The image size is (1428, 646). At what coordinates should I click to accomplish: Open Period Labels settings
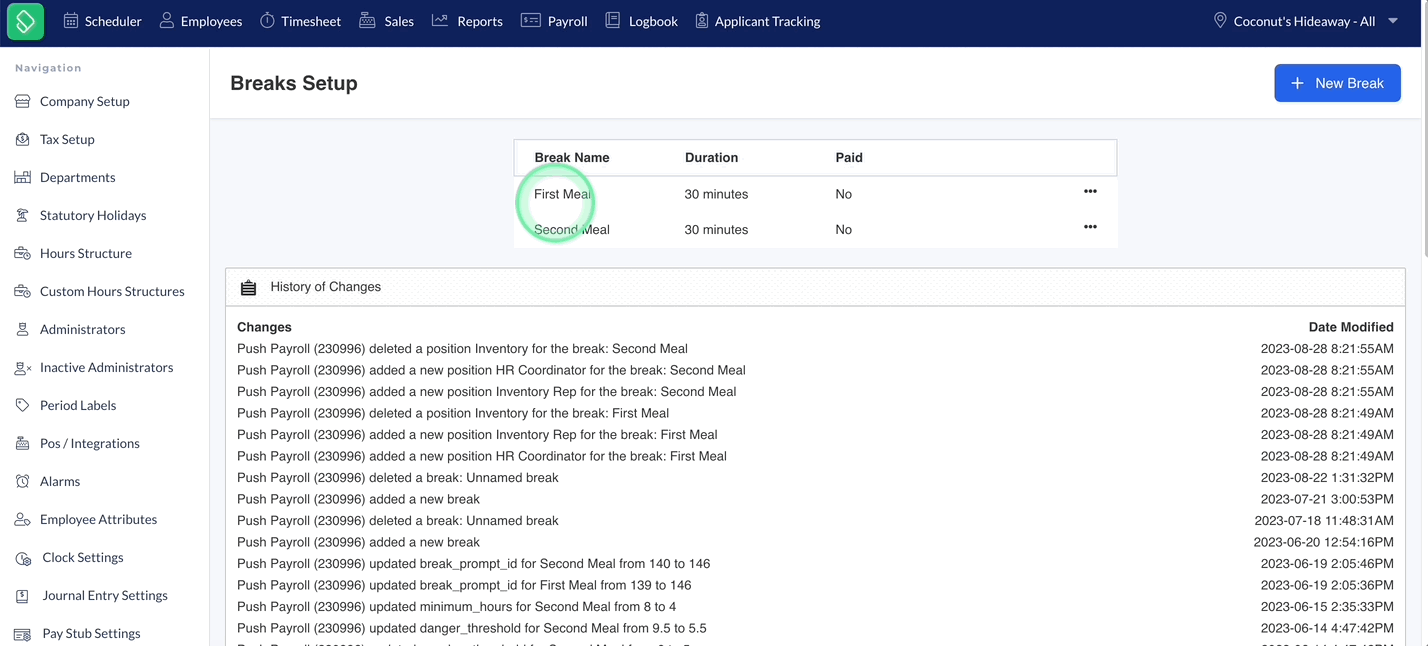[x=78, y=405]
